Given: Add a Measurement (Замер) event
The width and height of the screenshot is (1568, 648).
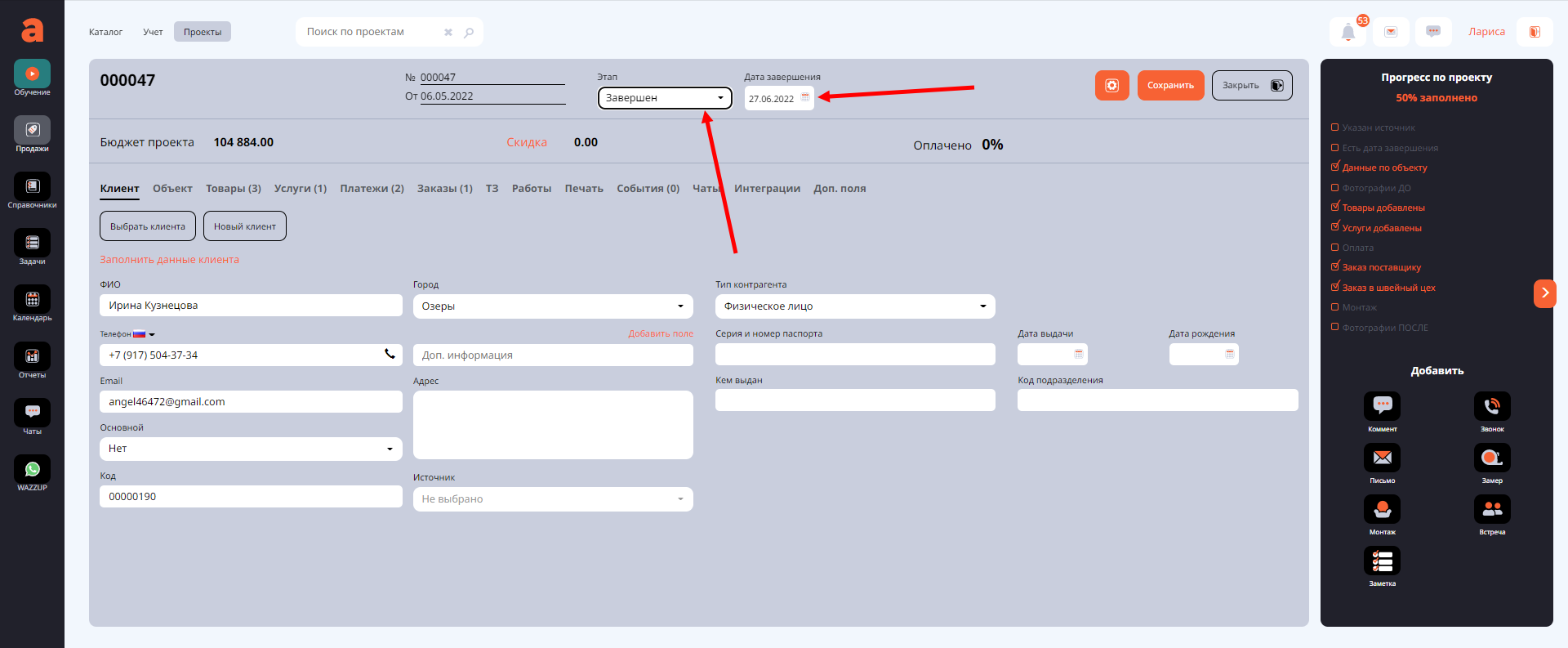Looking at the screenshot, I should tap(1491, 458).
